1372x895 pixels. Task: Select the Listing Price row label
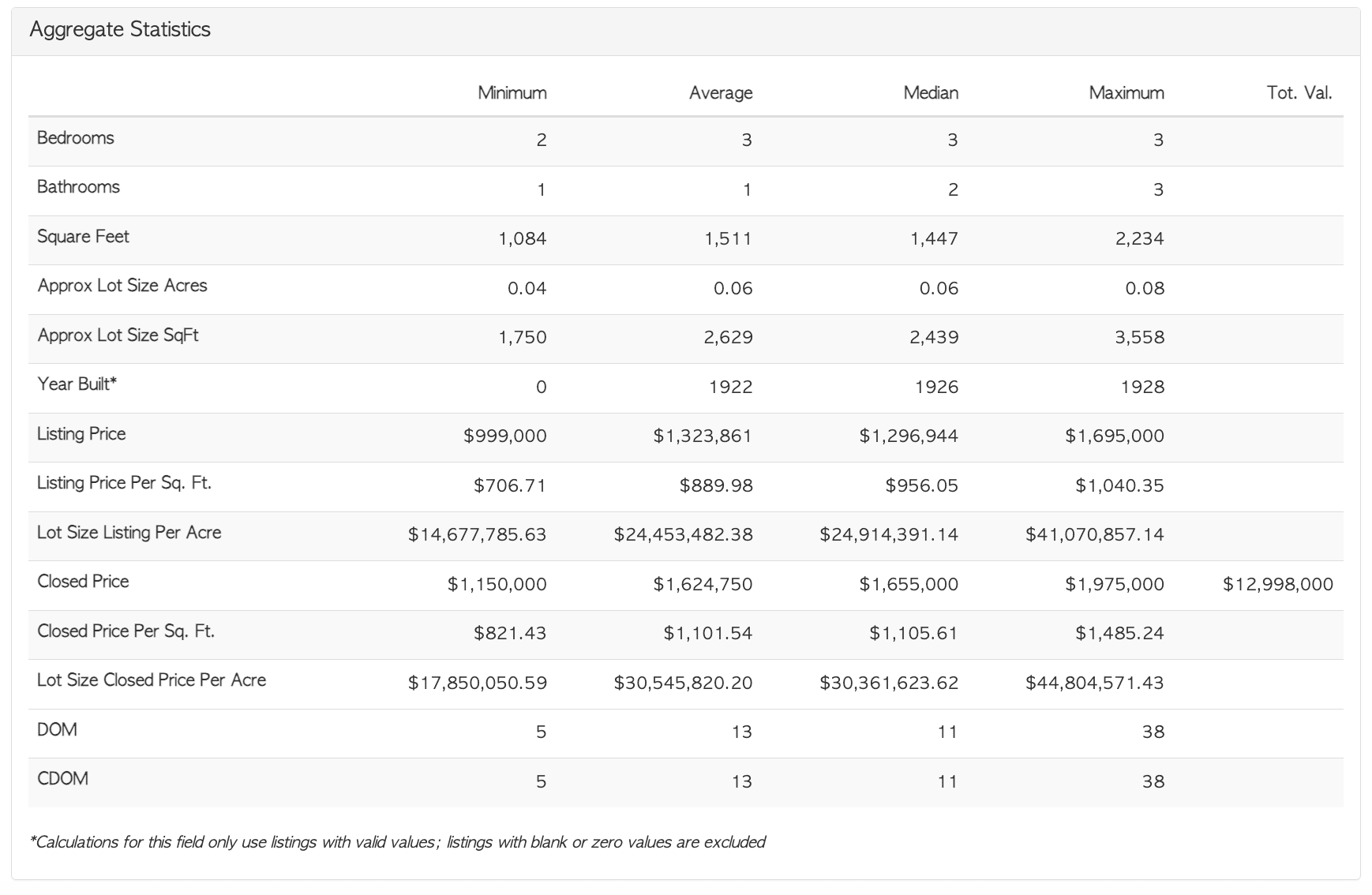(81, 434)
